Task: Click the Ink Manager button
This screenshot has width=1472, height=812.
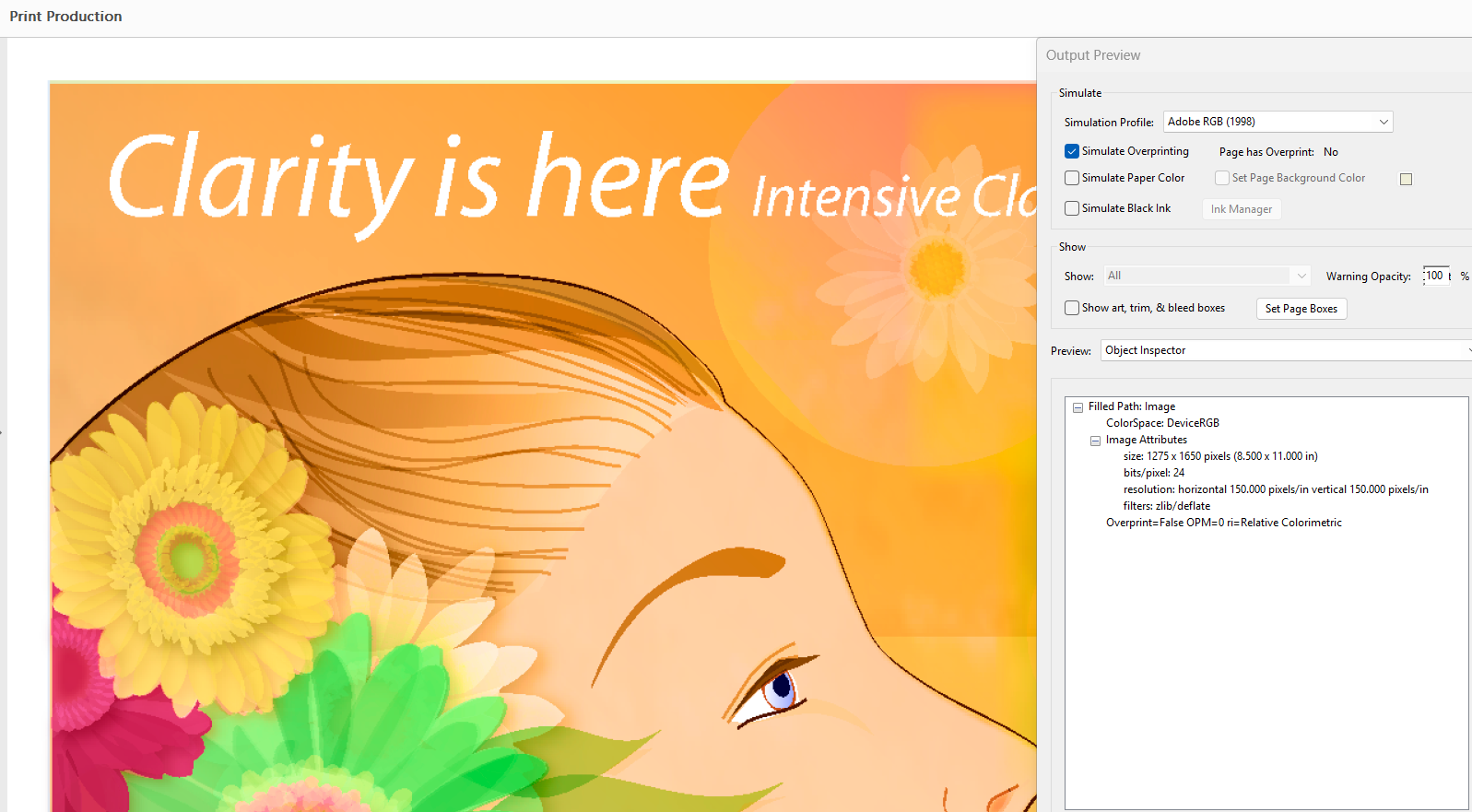Action: (1241, 209)
